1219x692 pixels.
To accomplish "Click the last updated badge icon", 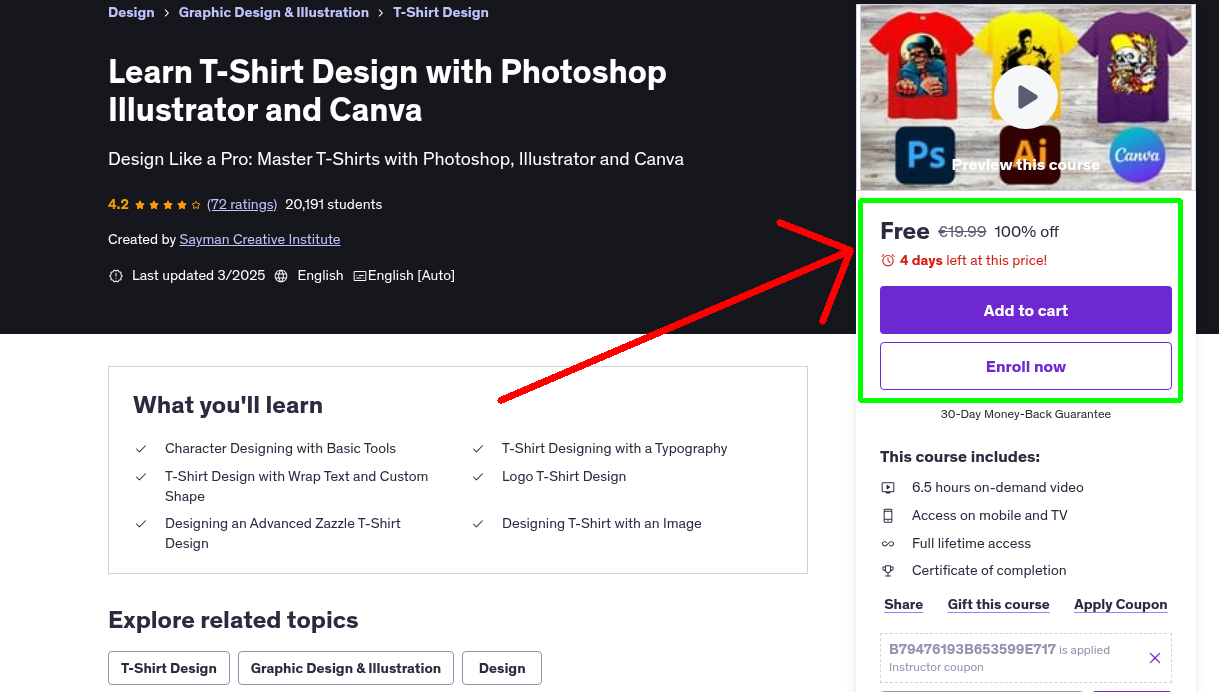I will pyautogui.click(x=116, y=276).
